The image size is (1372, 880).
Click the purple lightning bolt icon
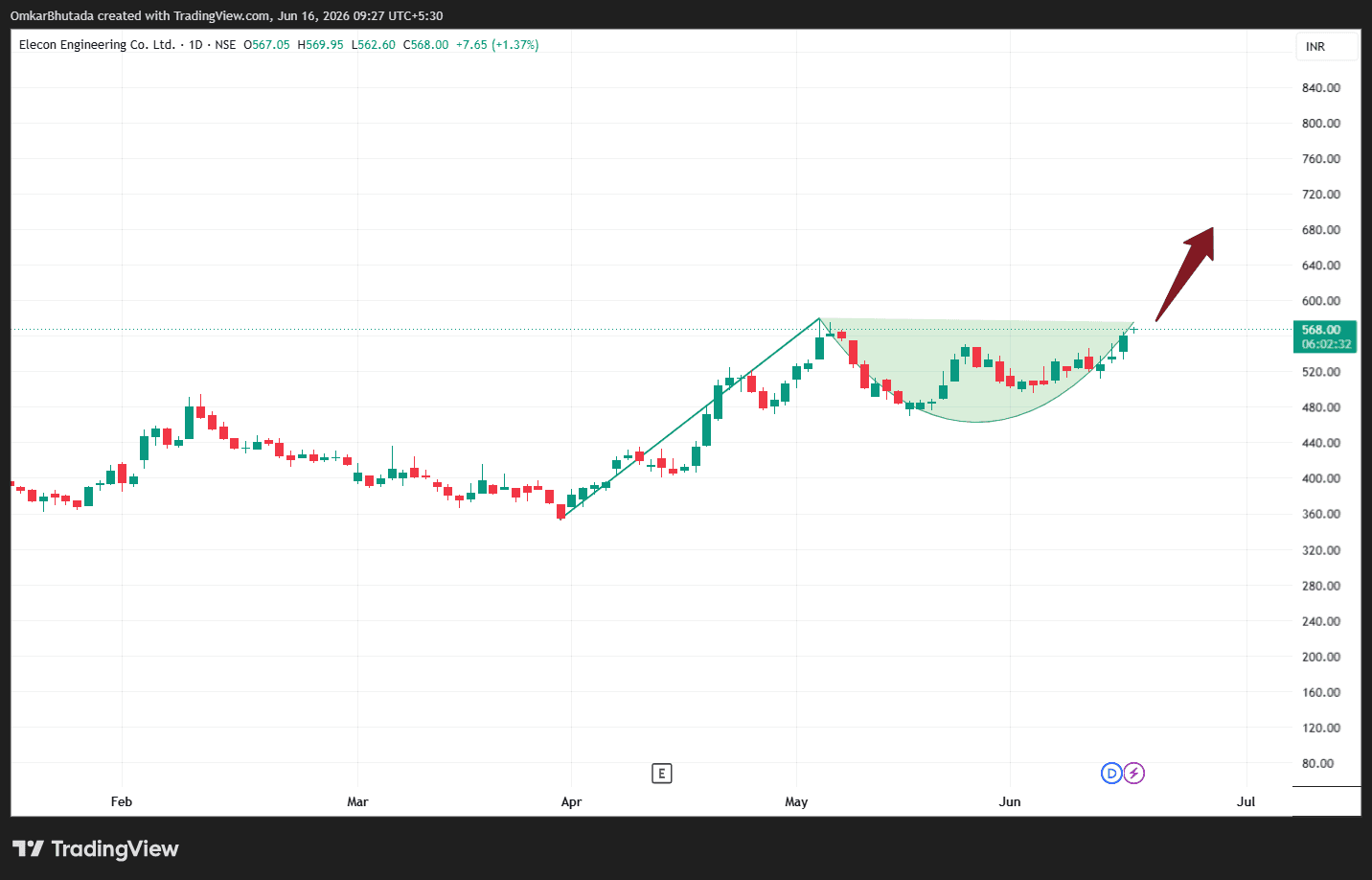pos(1133,774)
